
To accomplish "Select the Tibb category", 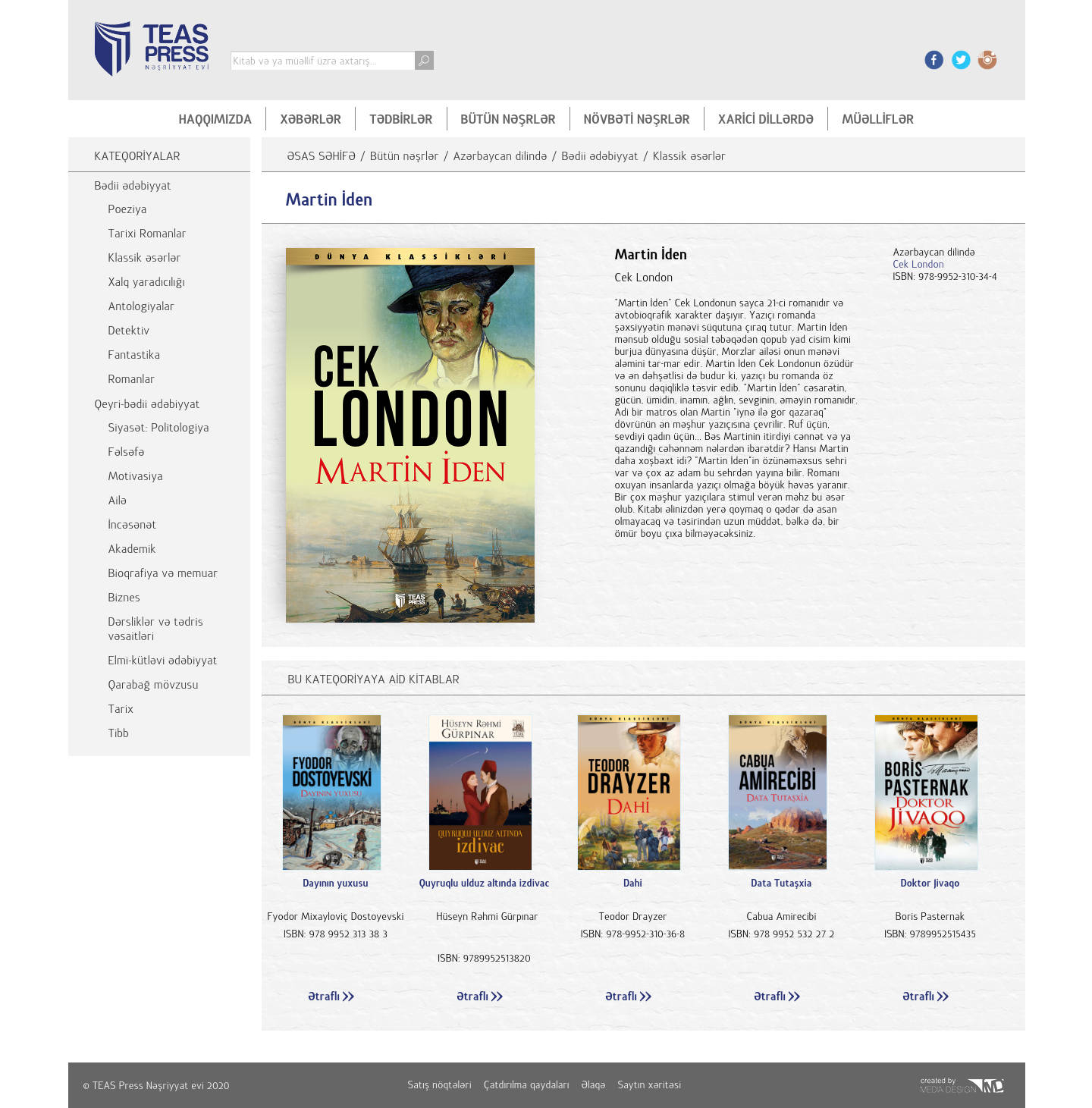I will tap(118, 733).
